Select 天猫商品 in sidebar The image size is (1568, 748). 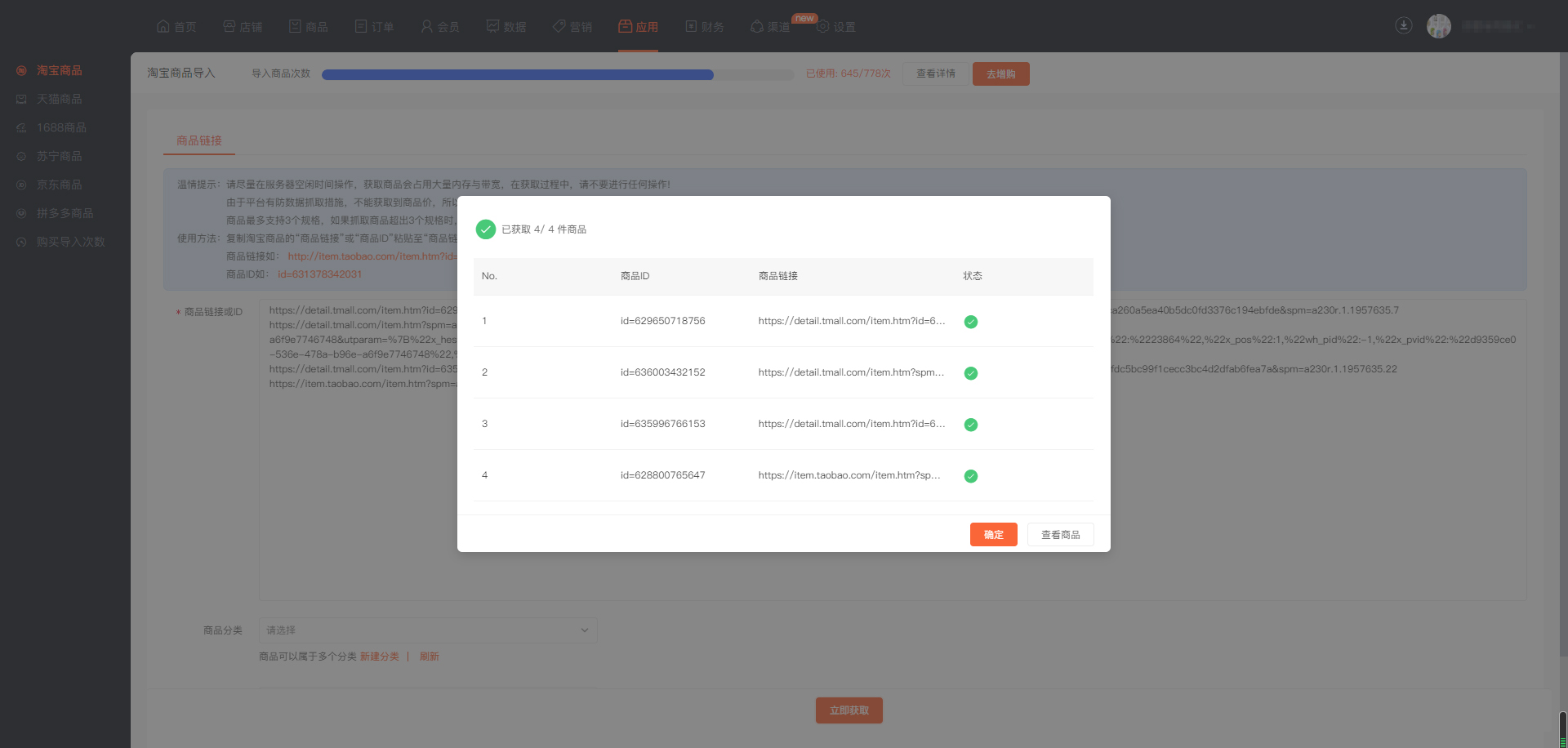[59, 99]
